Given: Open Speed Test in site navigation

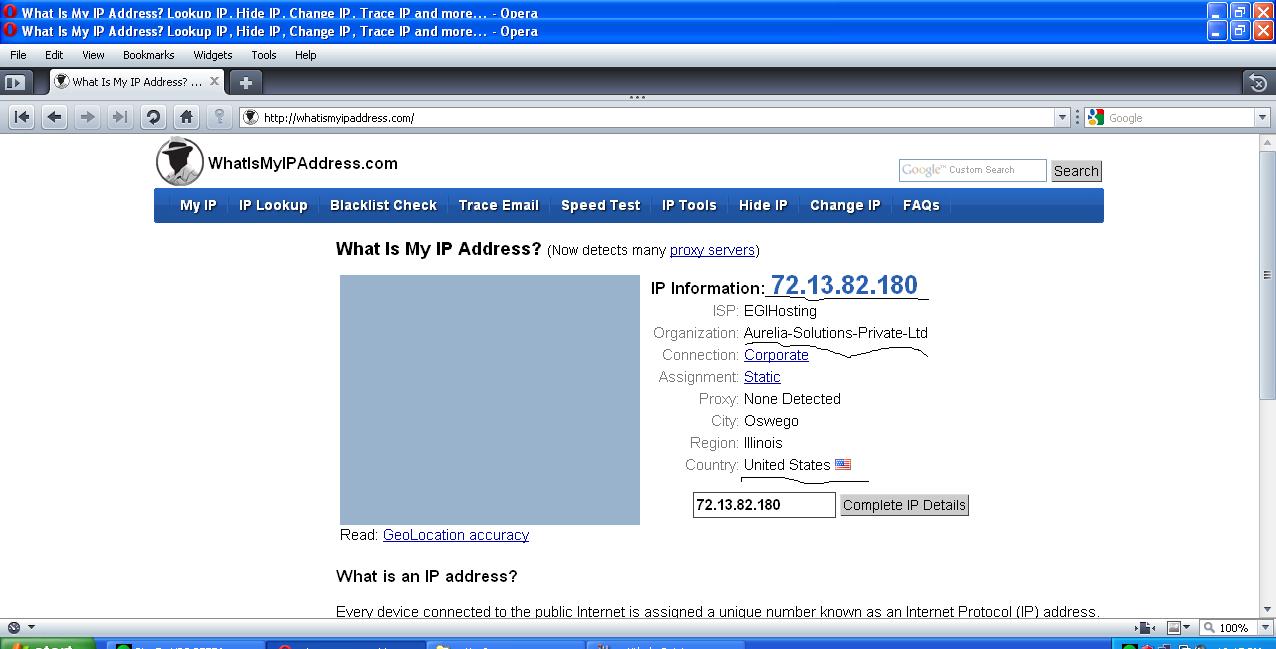Looking at the screenshot, I should [x=600, y=205].
